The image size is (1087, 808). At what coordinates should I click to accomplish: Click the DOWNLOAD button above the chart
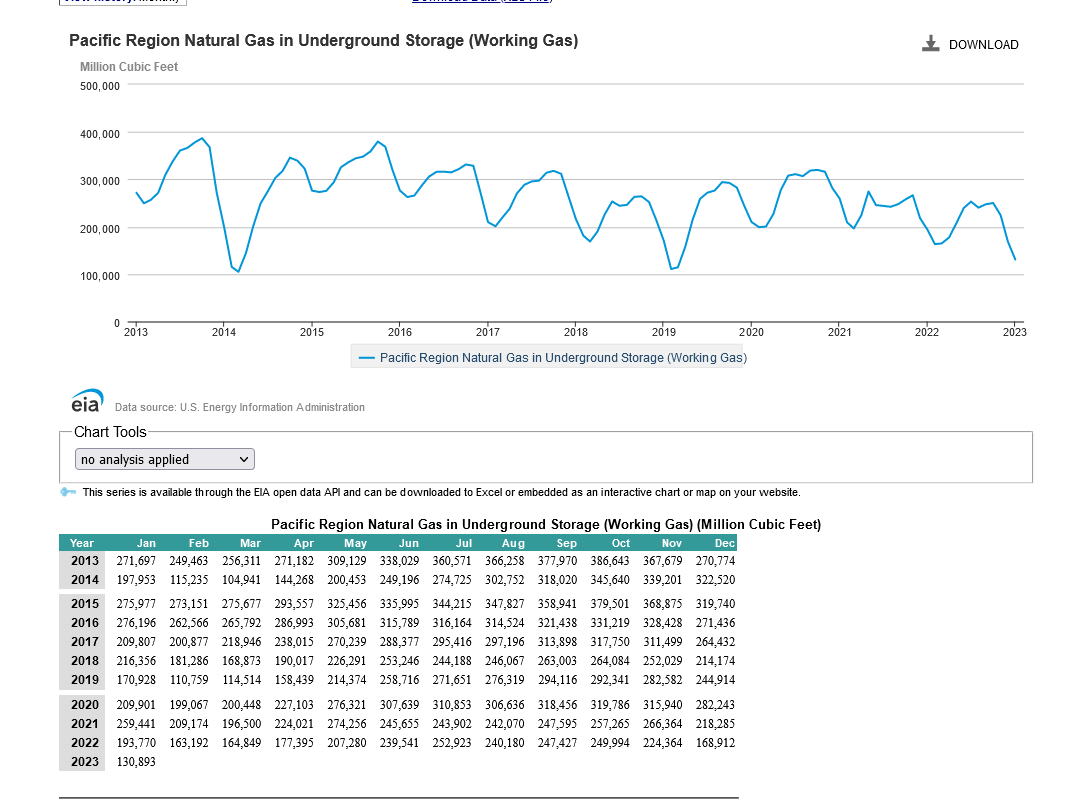point(970,44)
